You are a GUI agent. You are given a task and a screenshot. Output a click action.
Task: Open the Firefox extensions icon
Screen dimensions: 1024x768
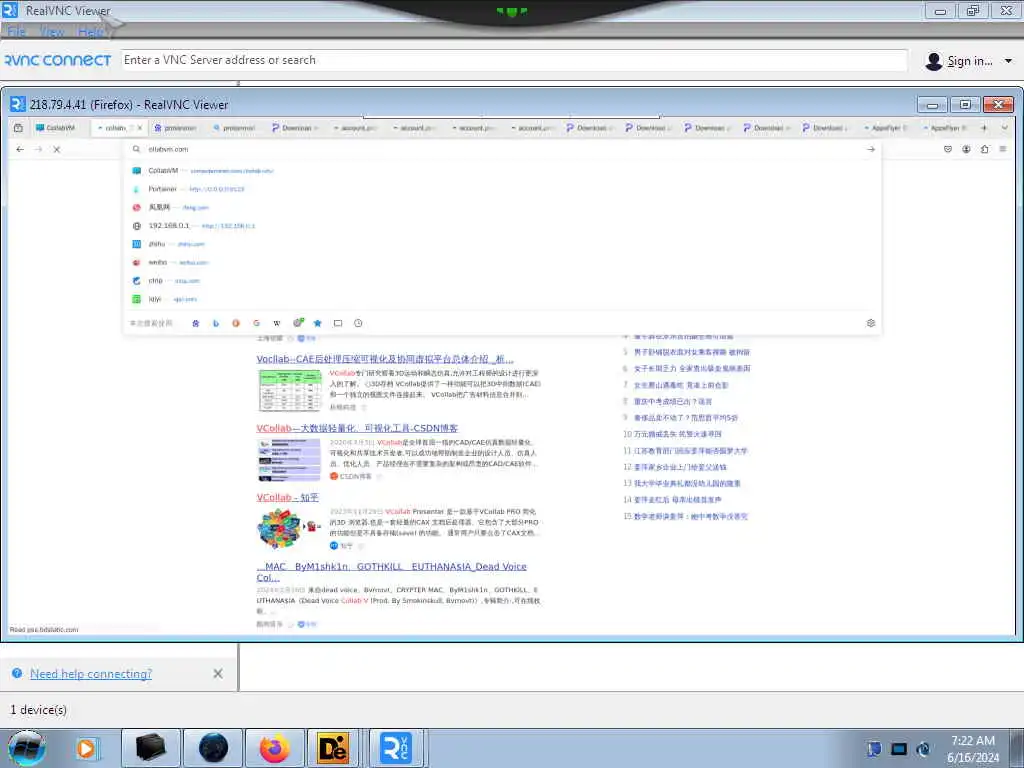pyautogui.click(x=984, y=150)
